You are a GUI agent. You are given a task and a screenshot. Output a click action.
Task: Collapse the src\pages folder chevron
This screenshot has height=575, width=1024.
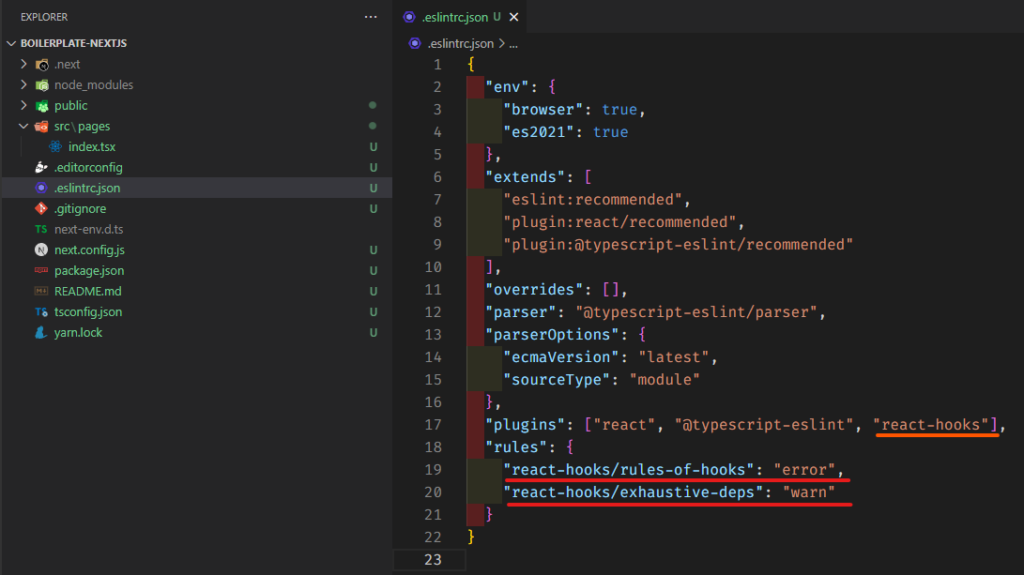pos(24,126)
